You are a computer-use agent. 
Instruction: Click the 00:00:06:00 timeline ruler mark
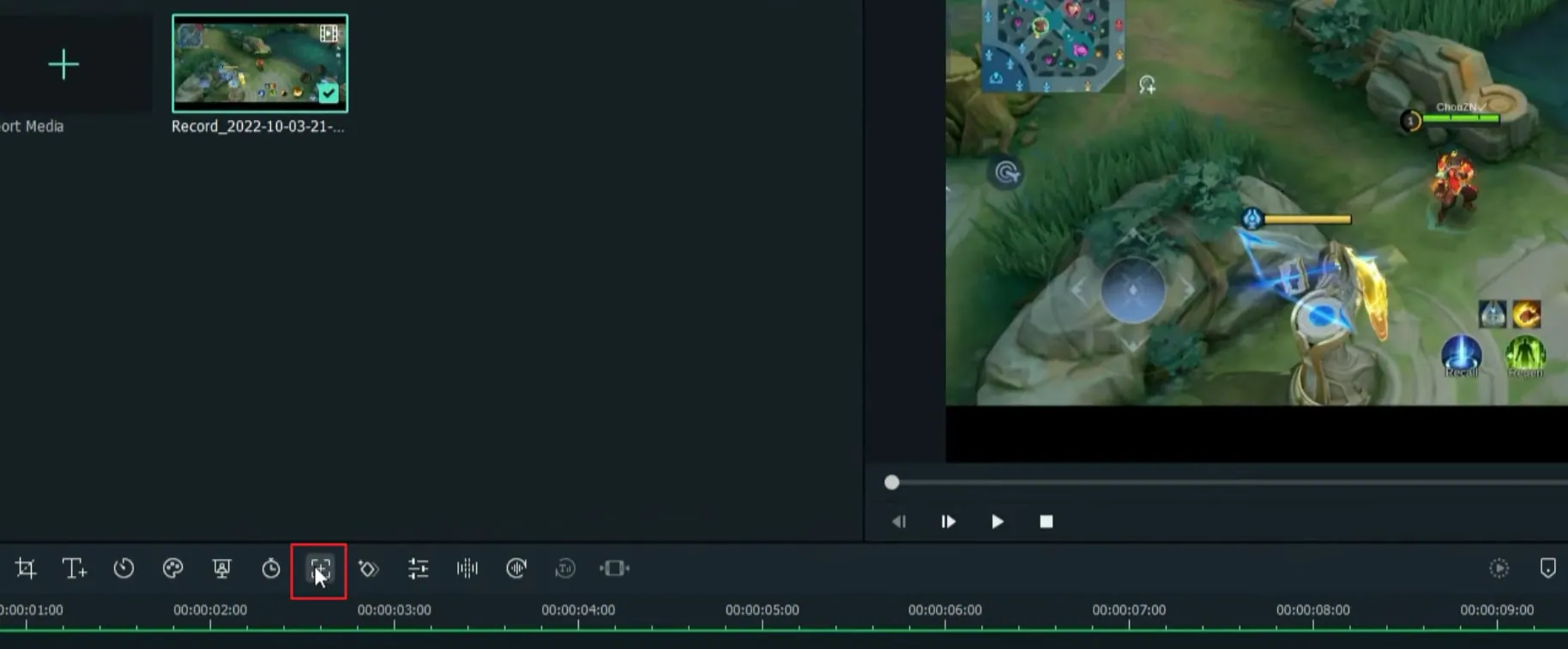coord(945,610)
